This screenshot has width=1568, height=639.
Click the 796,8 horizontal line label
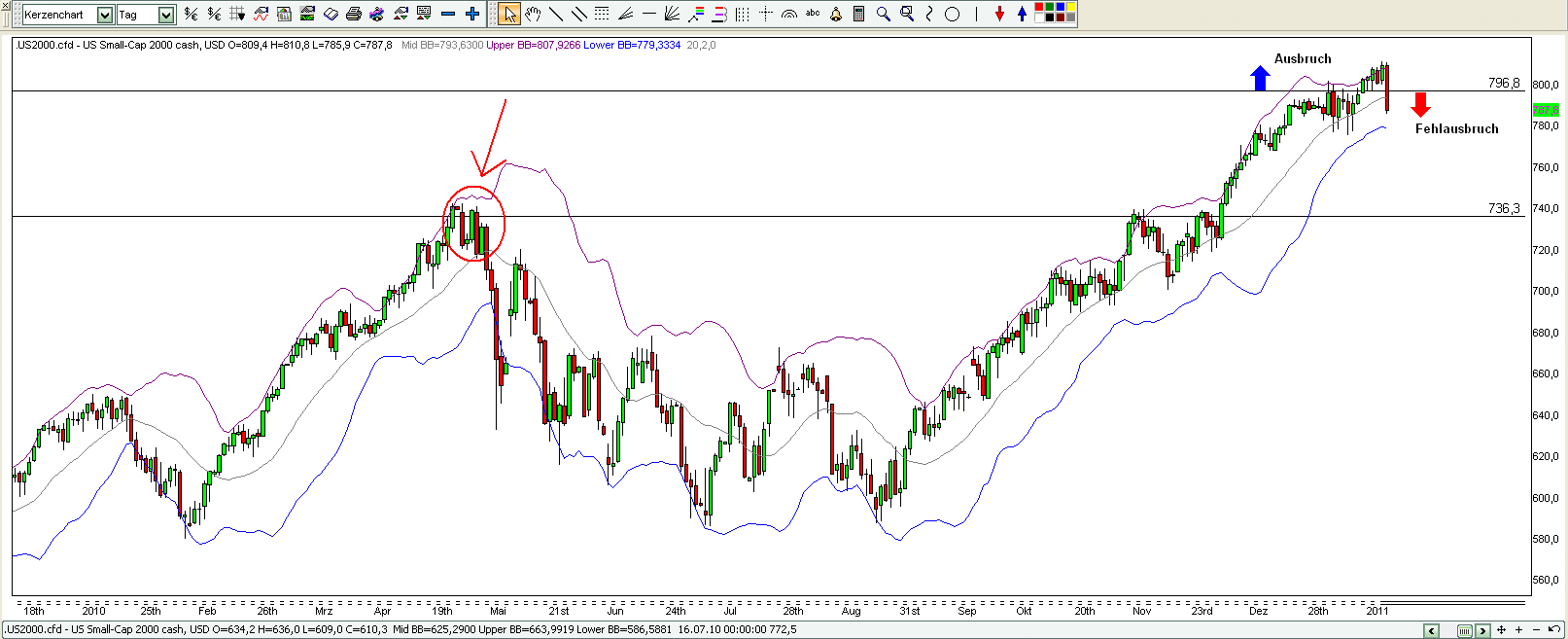coord(1504,83)
